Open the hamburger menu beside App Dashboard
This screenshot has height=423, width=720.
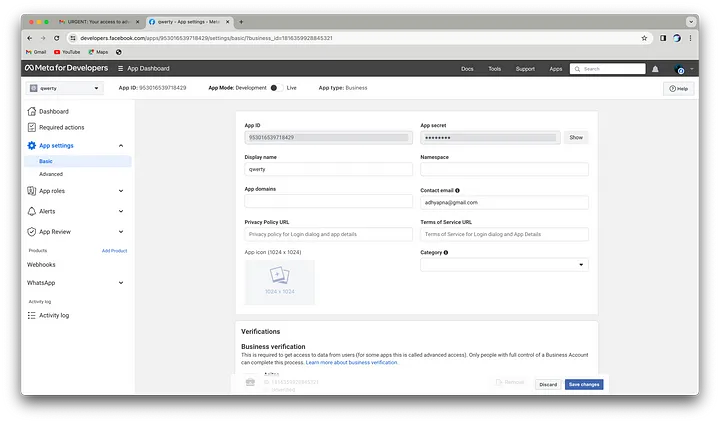point(120,68)
